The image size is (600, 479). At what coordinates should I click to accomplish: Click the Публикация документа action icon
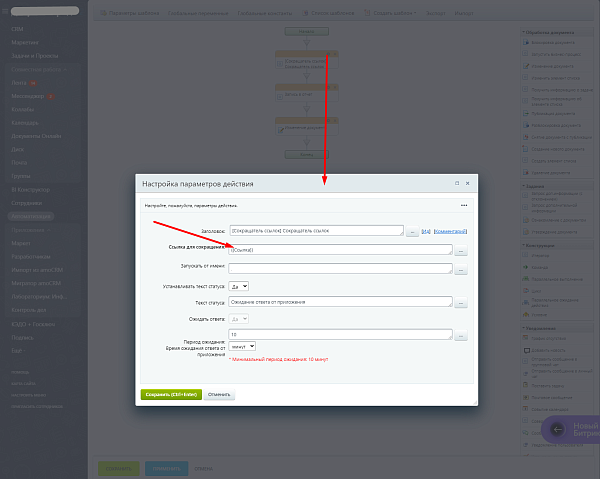[526, 113]
